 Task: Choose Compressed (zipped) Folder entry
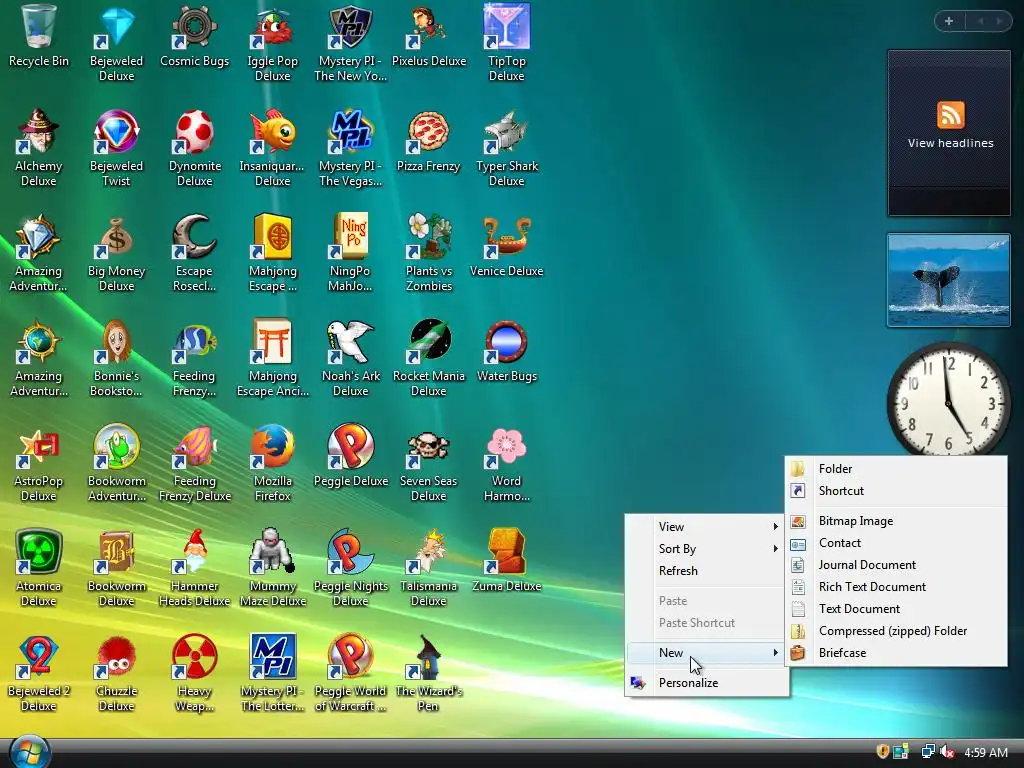coord(896,631)
